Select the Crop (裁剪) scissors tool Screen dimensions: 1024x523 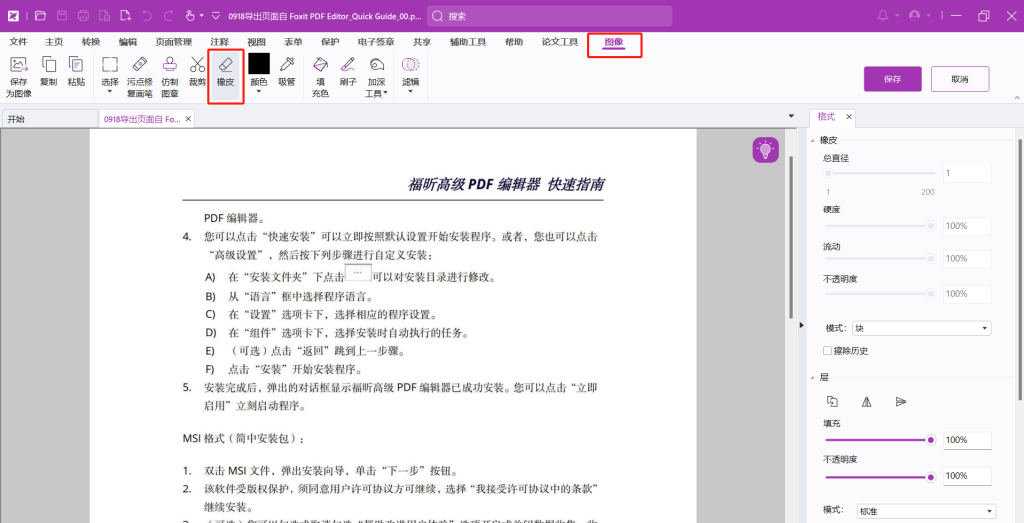(x=197, y=72)
